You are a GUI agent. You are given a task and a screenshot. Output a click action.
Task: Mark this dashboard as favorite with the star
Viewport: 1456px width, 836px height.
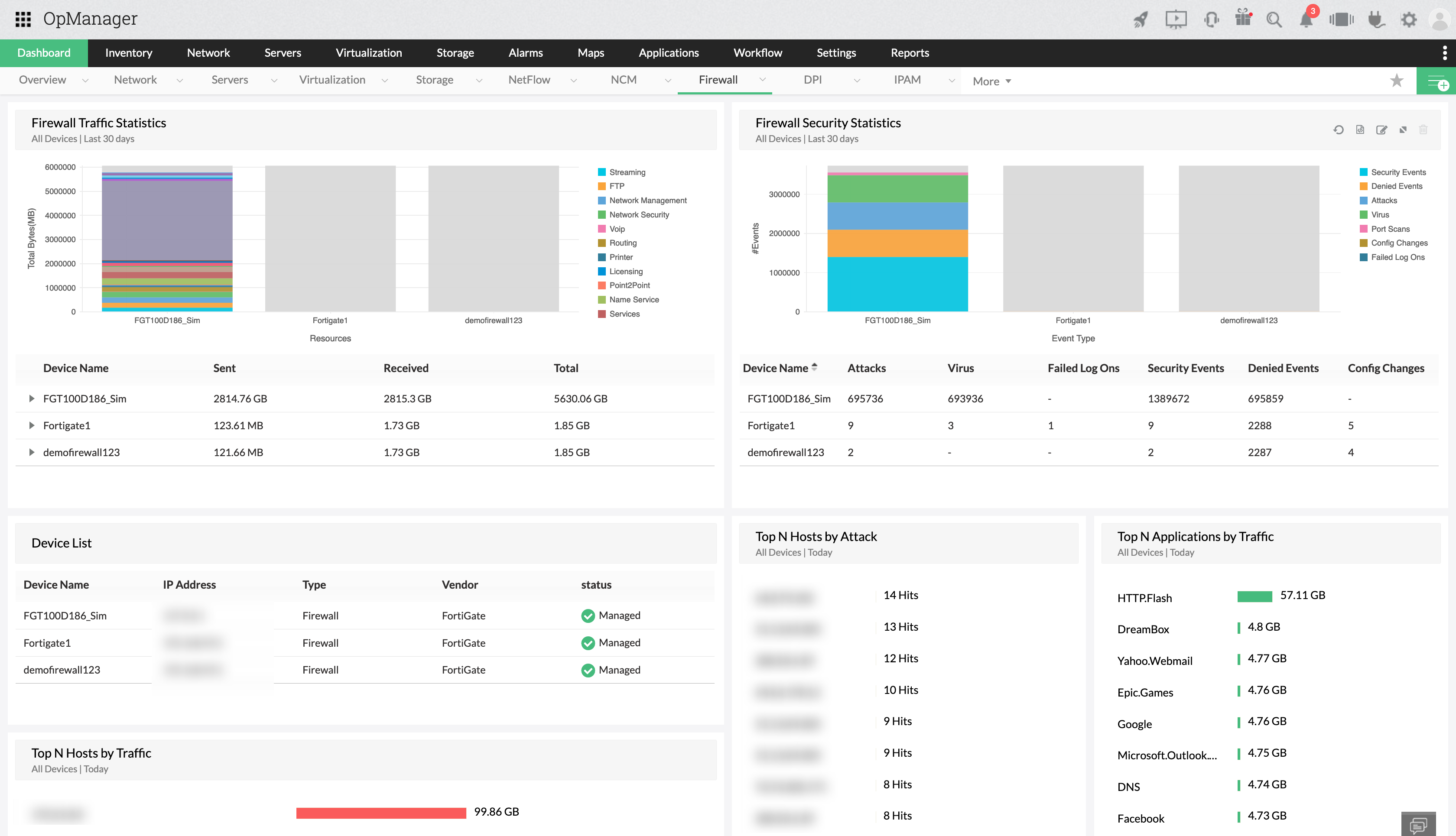[x=1397, y=81]
